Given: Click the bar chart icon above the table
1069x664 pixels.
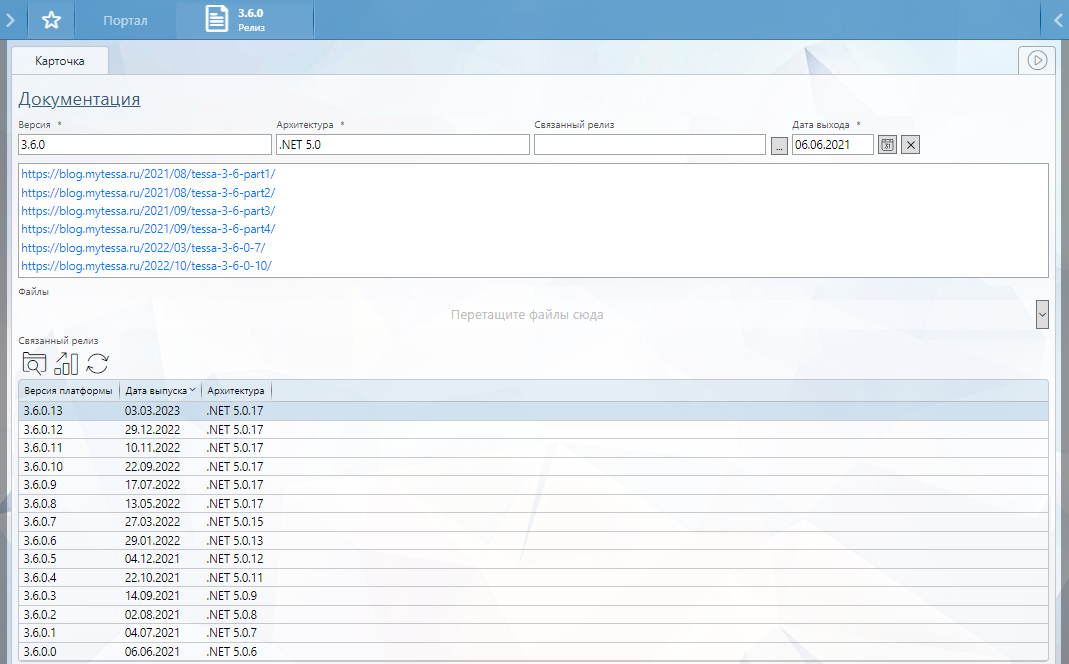Looking at the screenshot, I should [66, 364].
